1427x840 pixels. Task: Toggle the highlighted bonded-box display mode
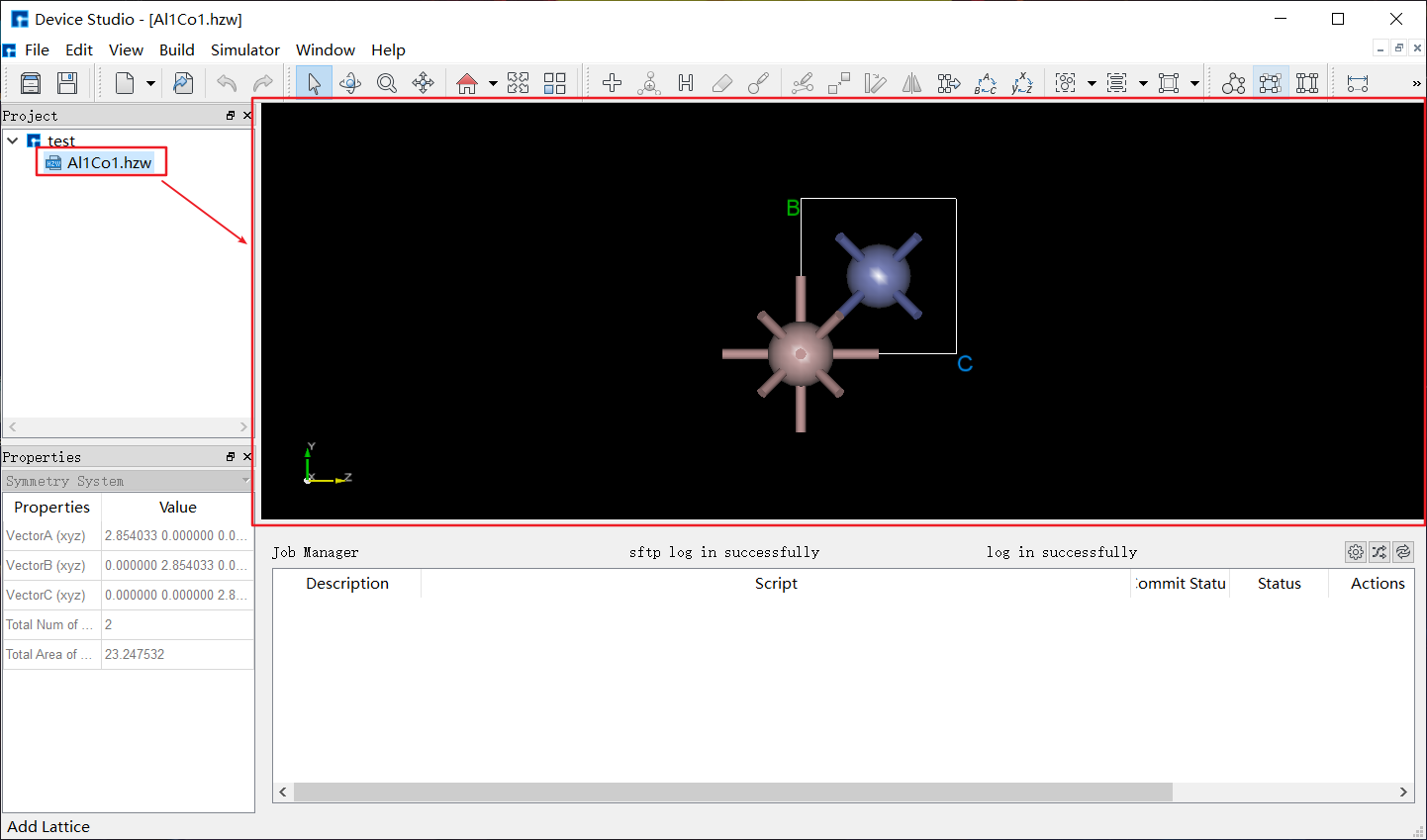pos(1271,83)
